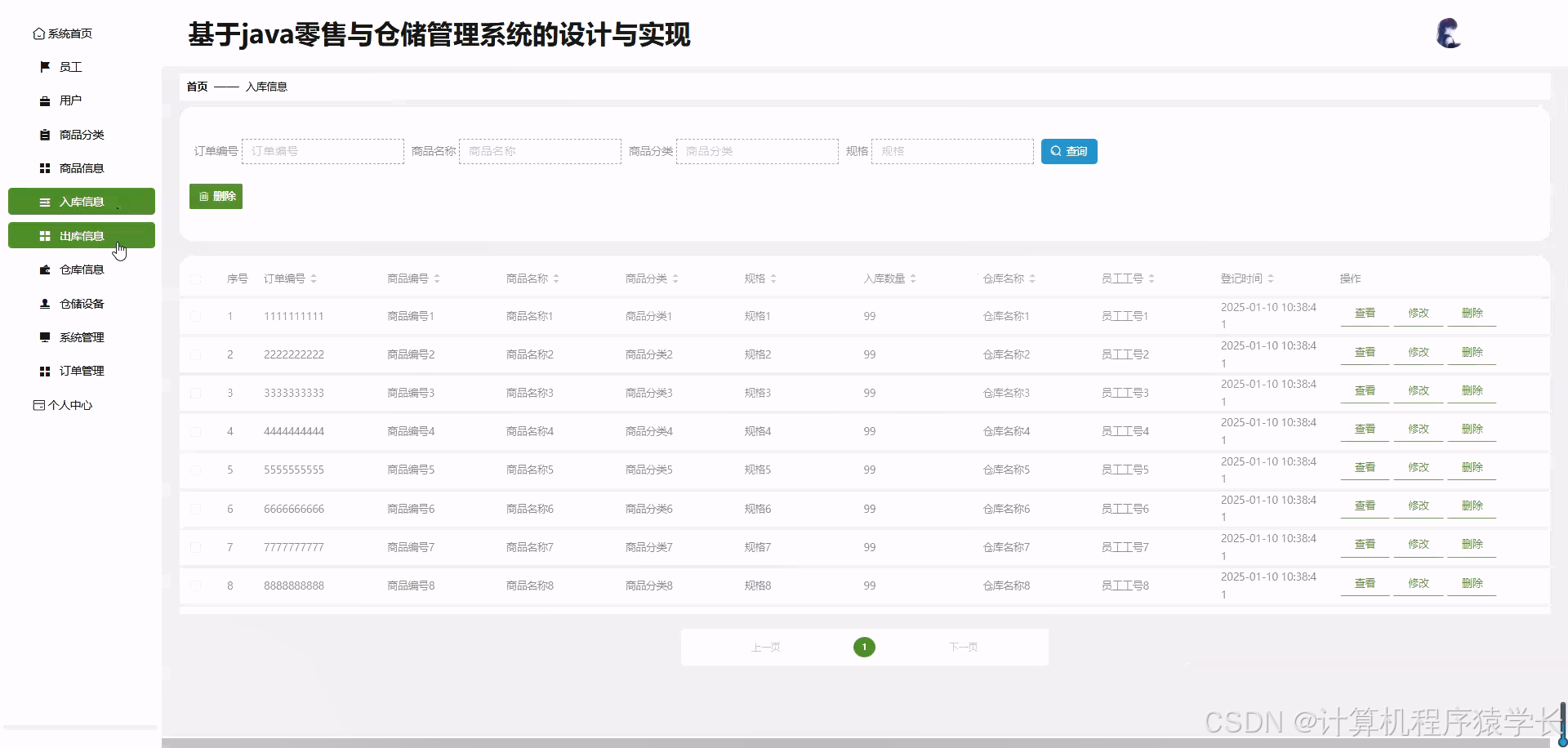The width and height of the screenshot is (1568, 748).
Task: Click 查看 for row 8888888888
Action: [1365, 584]
